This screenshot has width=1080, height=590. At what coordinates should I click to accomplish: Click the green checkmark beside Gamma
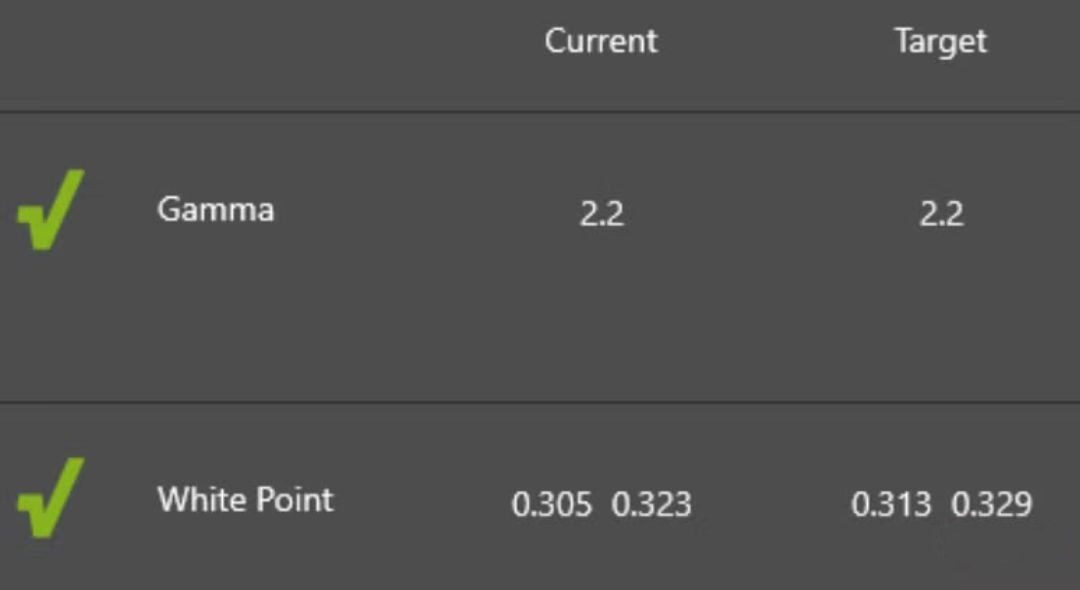click(x=50, y=210)
